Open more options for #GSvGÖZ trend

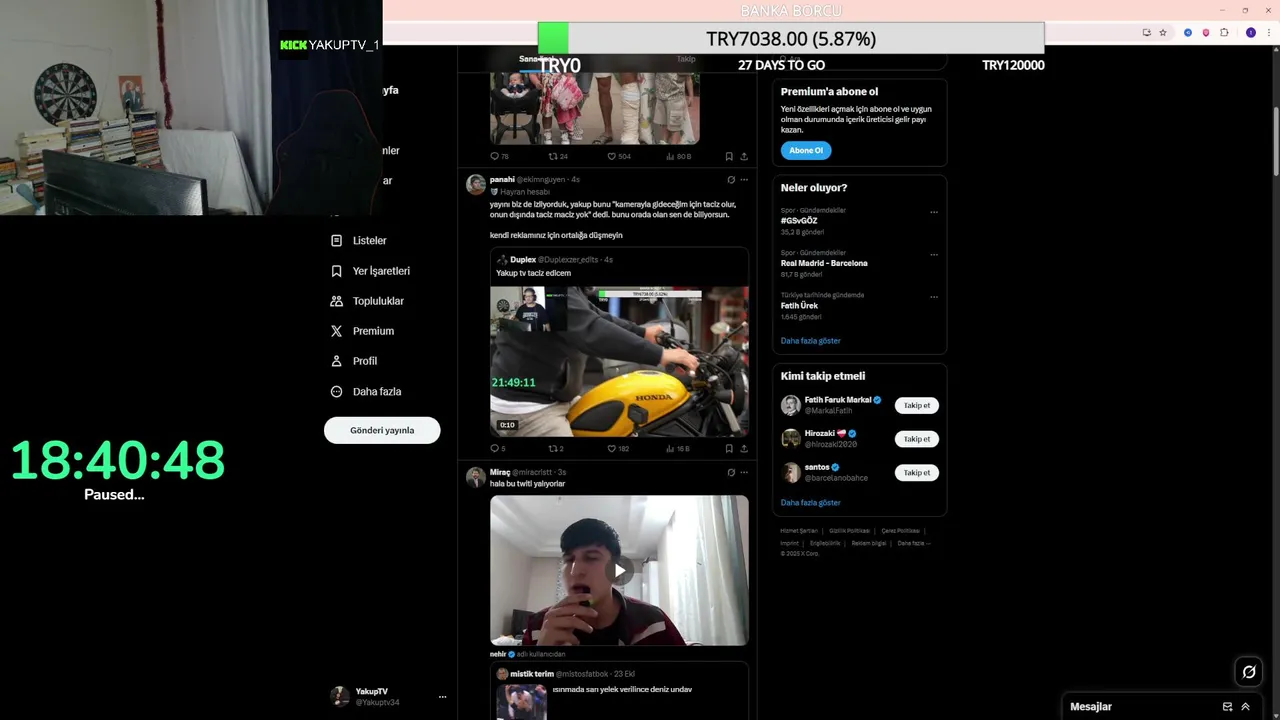tap(934, 212)
